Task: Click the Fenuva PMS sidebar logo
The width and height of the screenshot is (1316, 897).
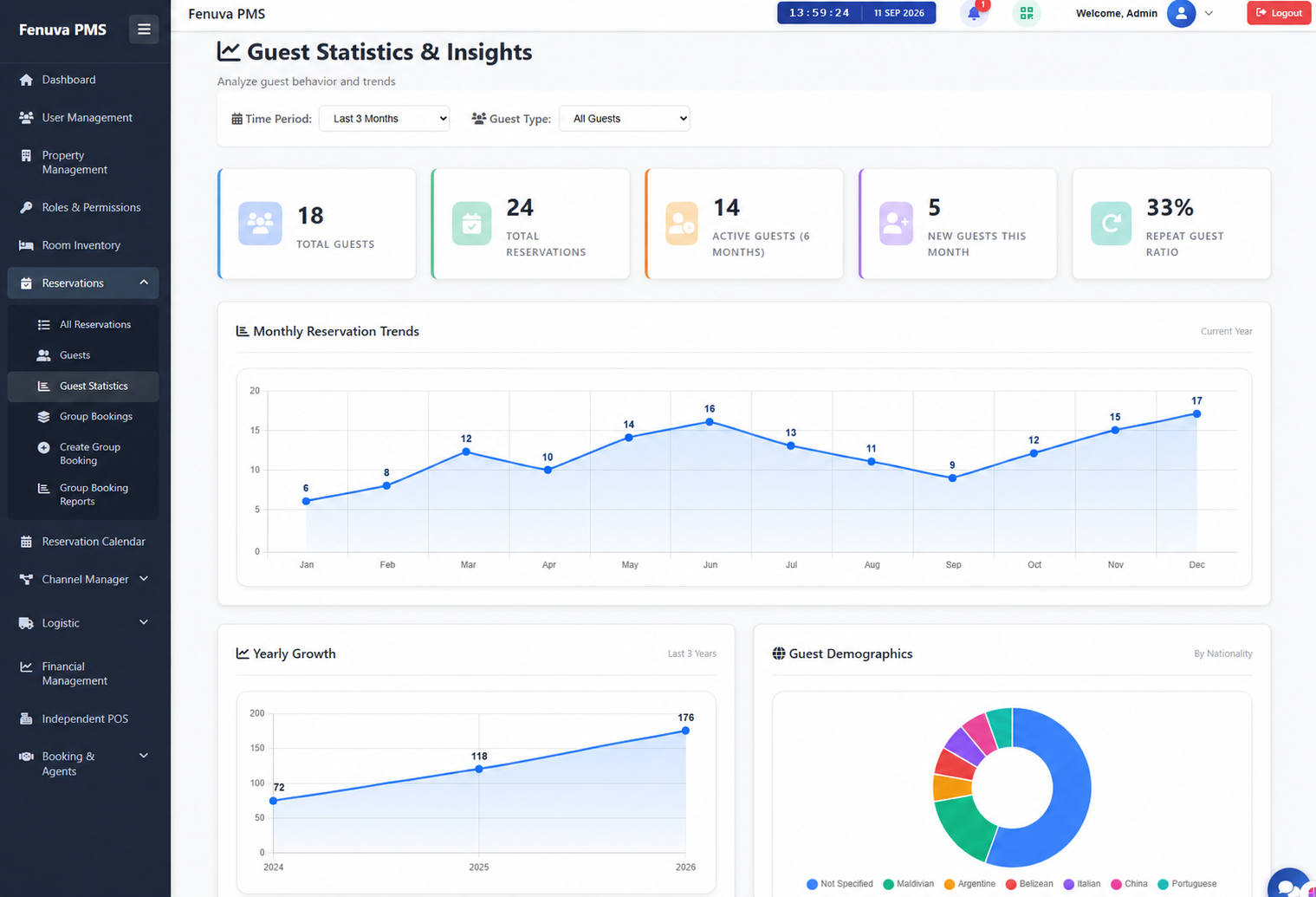Action: (x=62, y=29)
